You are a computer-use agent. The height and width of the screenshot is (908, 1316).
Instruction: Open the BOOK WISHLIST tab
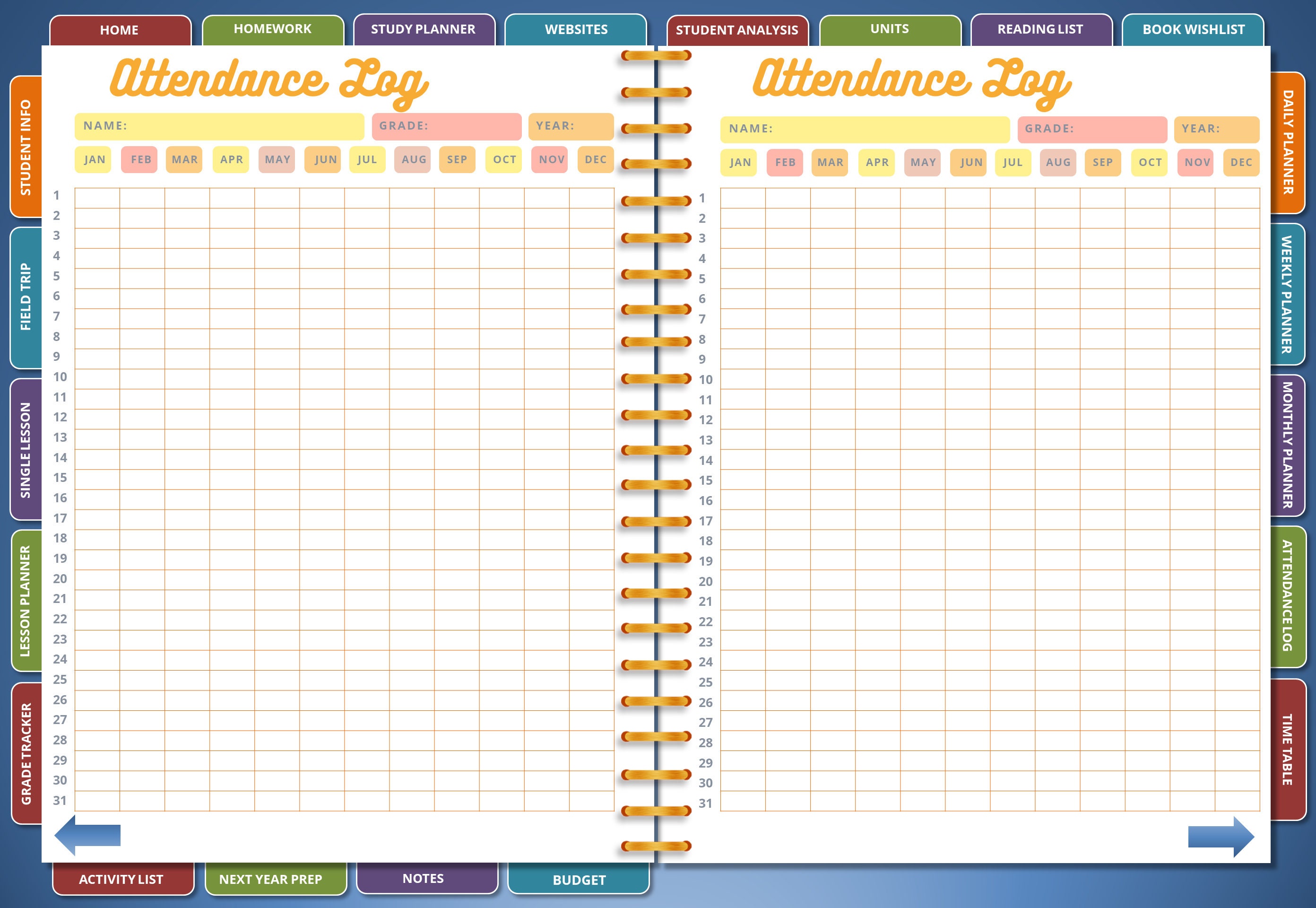(x=1193, y=30)
